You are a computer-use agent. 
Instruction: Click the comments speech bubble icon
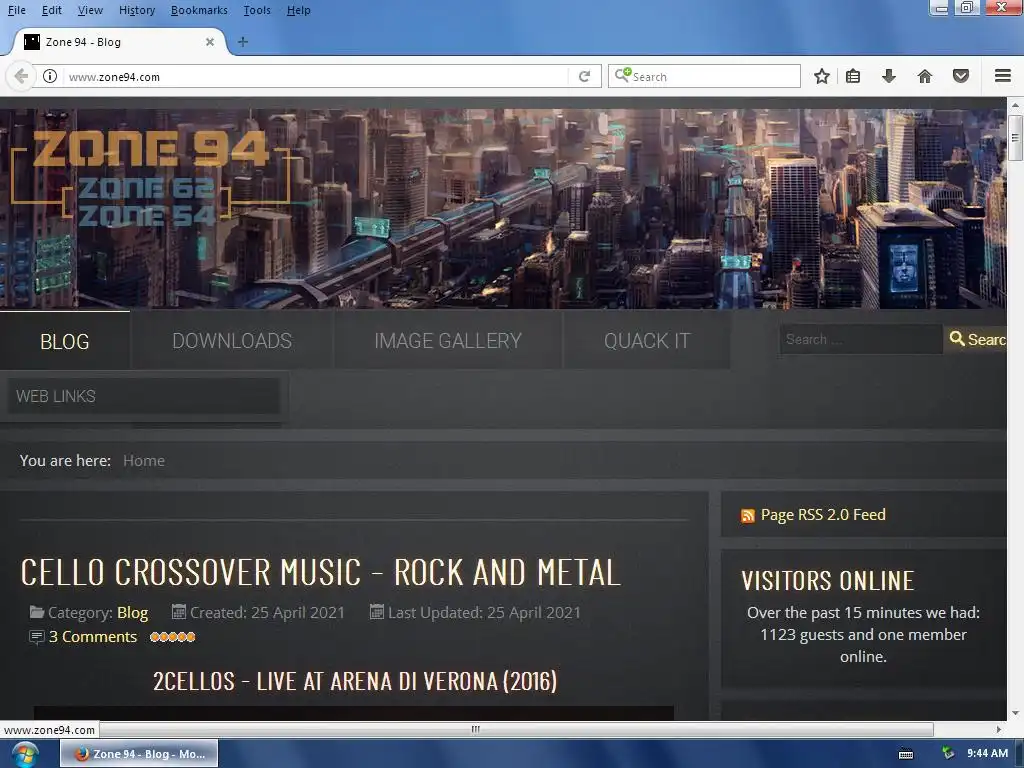(x=37, y=637)
